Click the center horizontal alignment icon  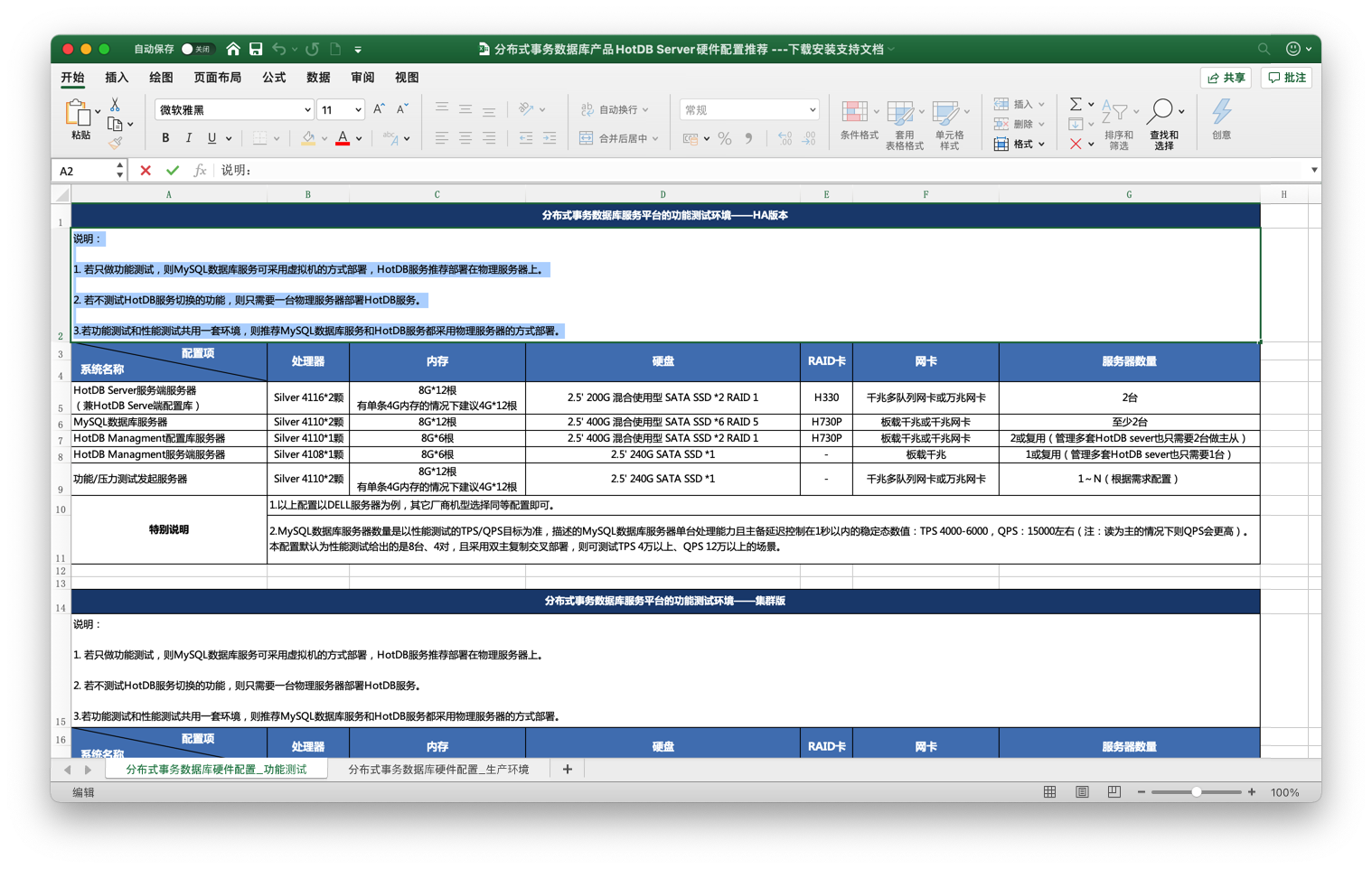click(465, 138)
